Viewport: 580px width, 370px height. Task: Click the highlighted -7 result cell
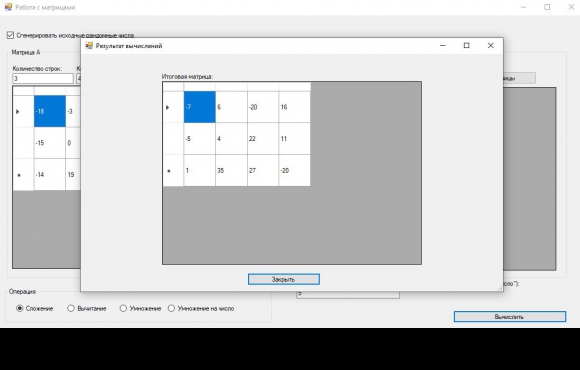pos(200,107)
